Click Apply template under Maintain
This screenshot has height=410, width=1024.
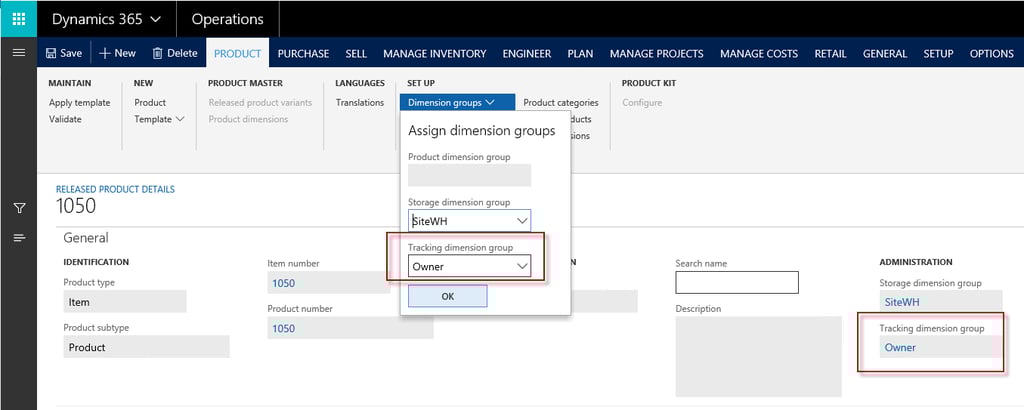pyautogui.click(x=80, y=102)
